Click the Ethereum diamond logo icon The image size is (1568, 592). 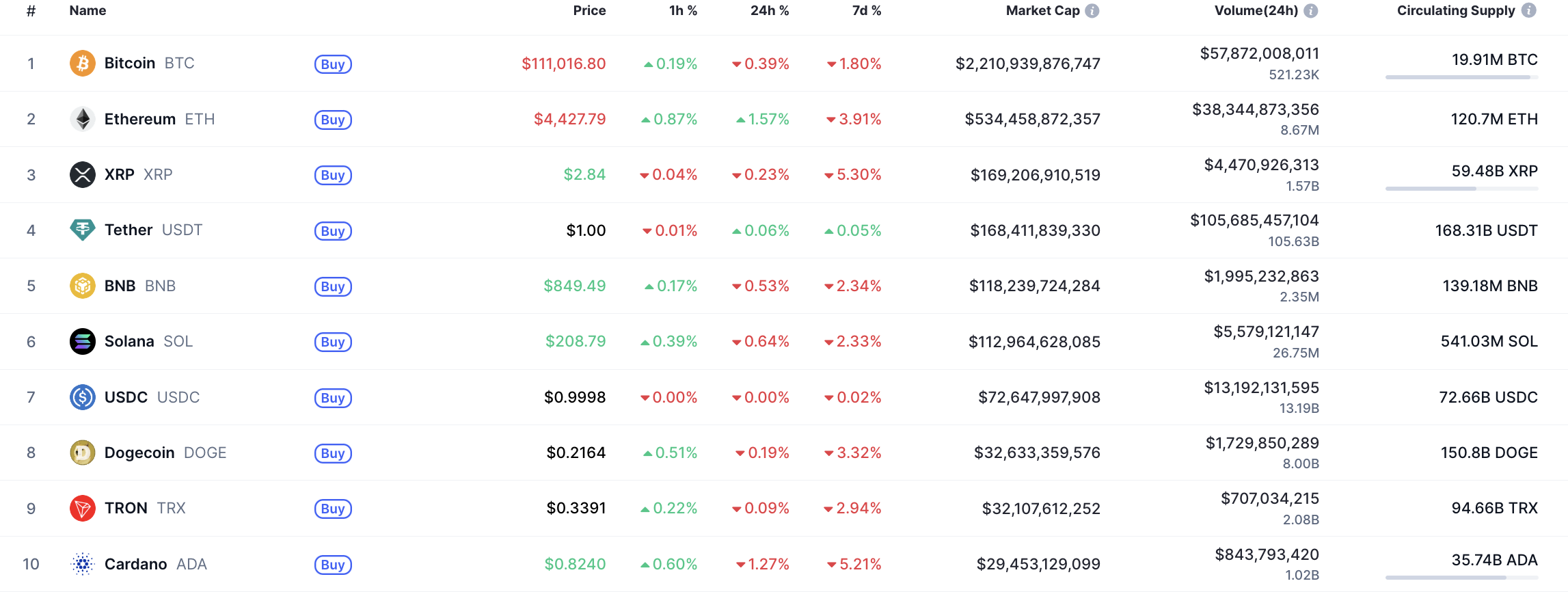[x=83, y=119]
